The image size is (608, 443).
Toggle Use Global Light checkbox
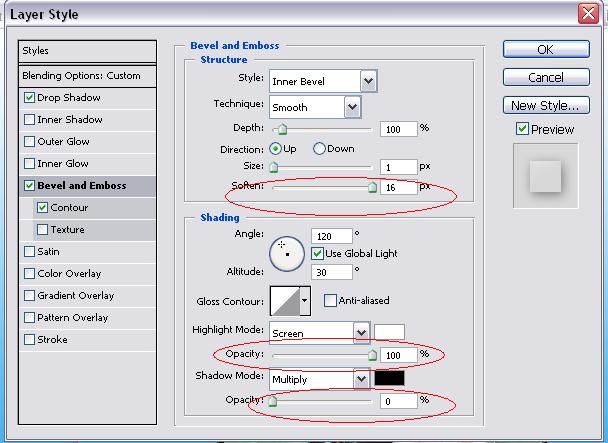coord(317,254)
